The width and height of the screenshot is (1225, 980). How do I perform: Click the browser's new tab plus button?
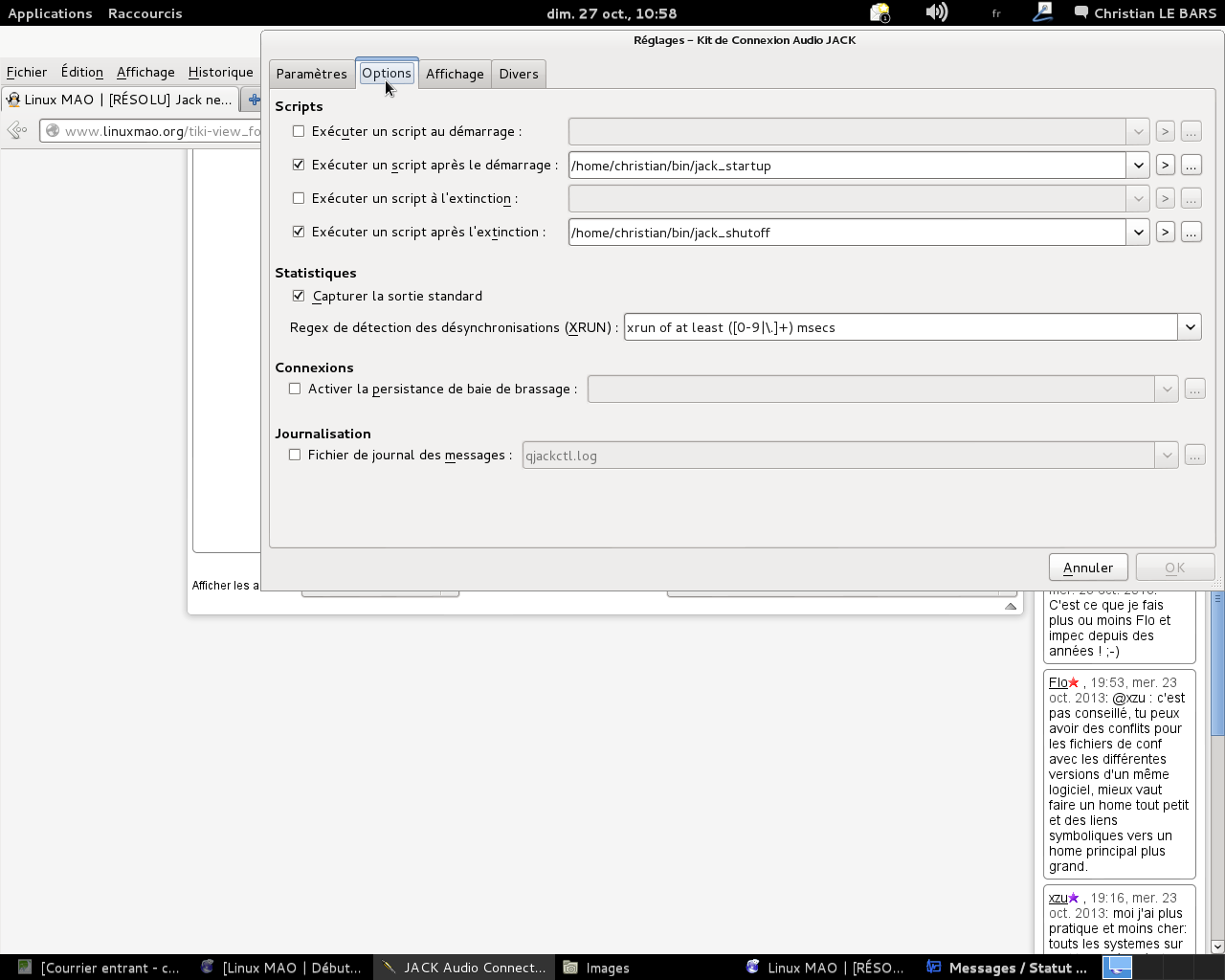(254, 100)
